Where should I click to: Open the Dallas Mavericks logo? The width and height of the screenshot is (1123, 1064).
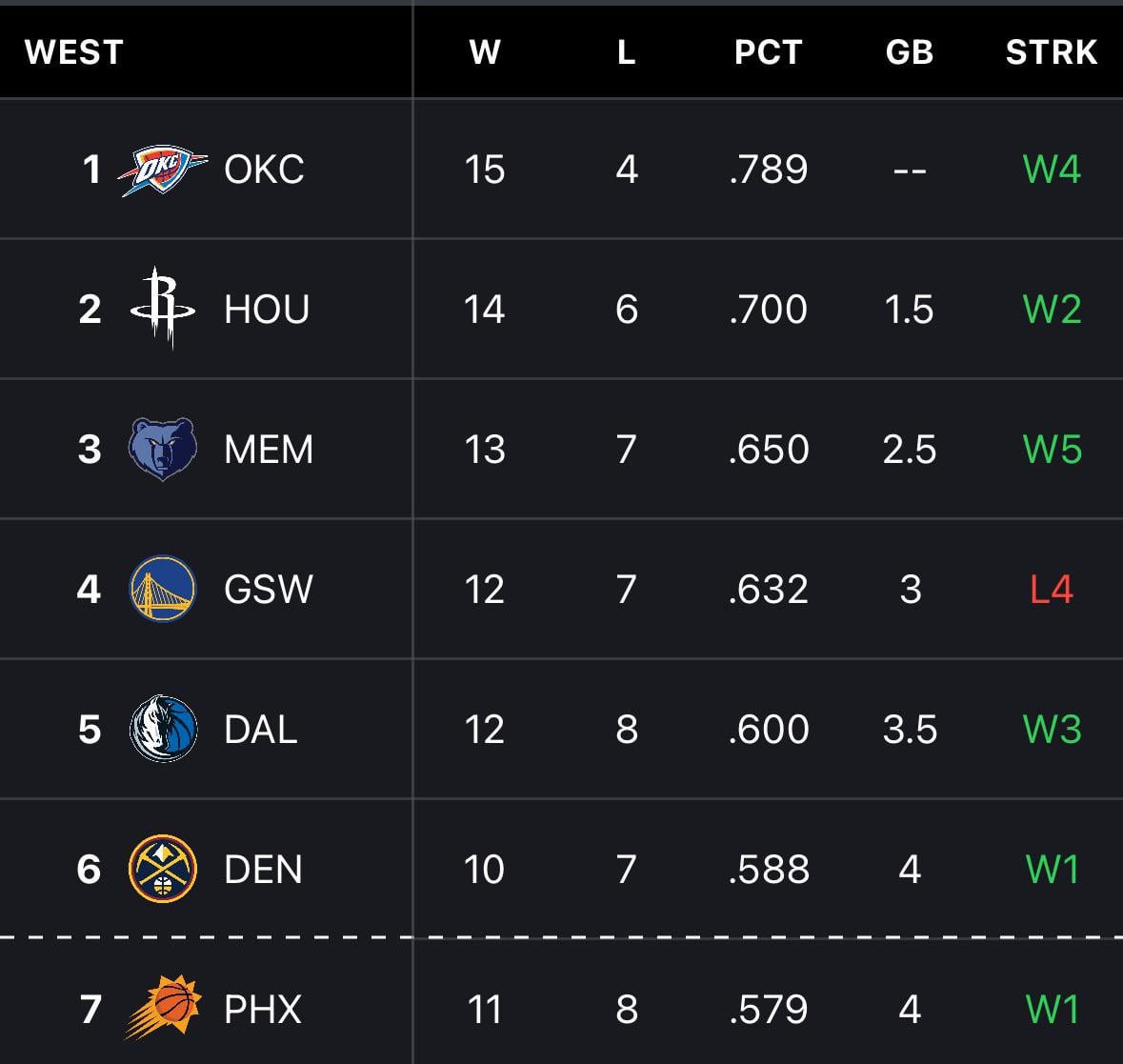pyautogui.click(x=163, y=729)
